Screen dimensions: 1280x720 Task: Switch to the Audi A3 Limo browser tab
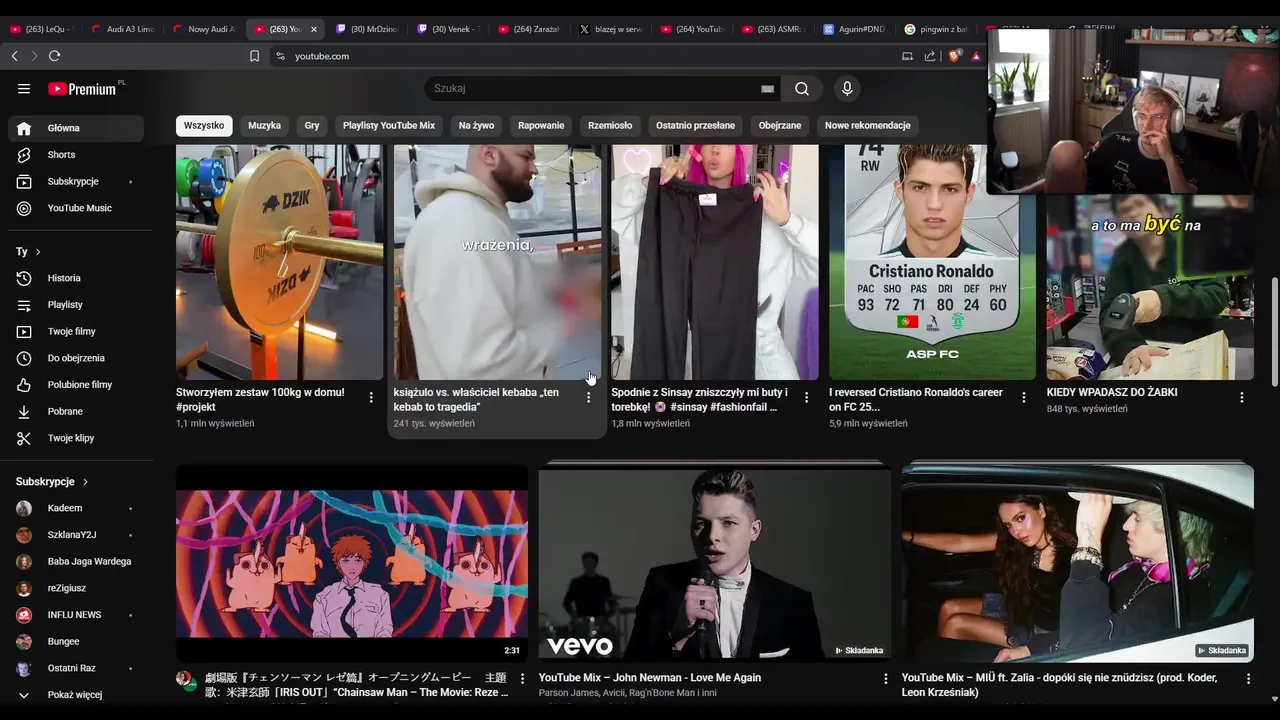[122, 29]
